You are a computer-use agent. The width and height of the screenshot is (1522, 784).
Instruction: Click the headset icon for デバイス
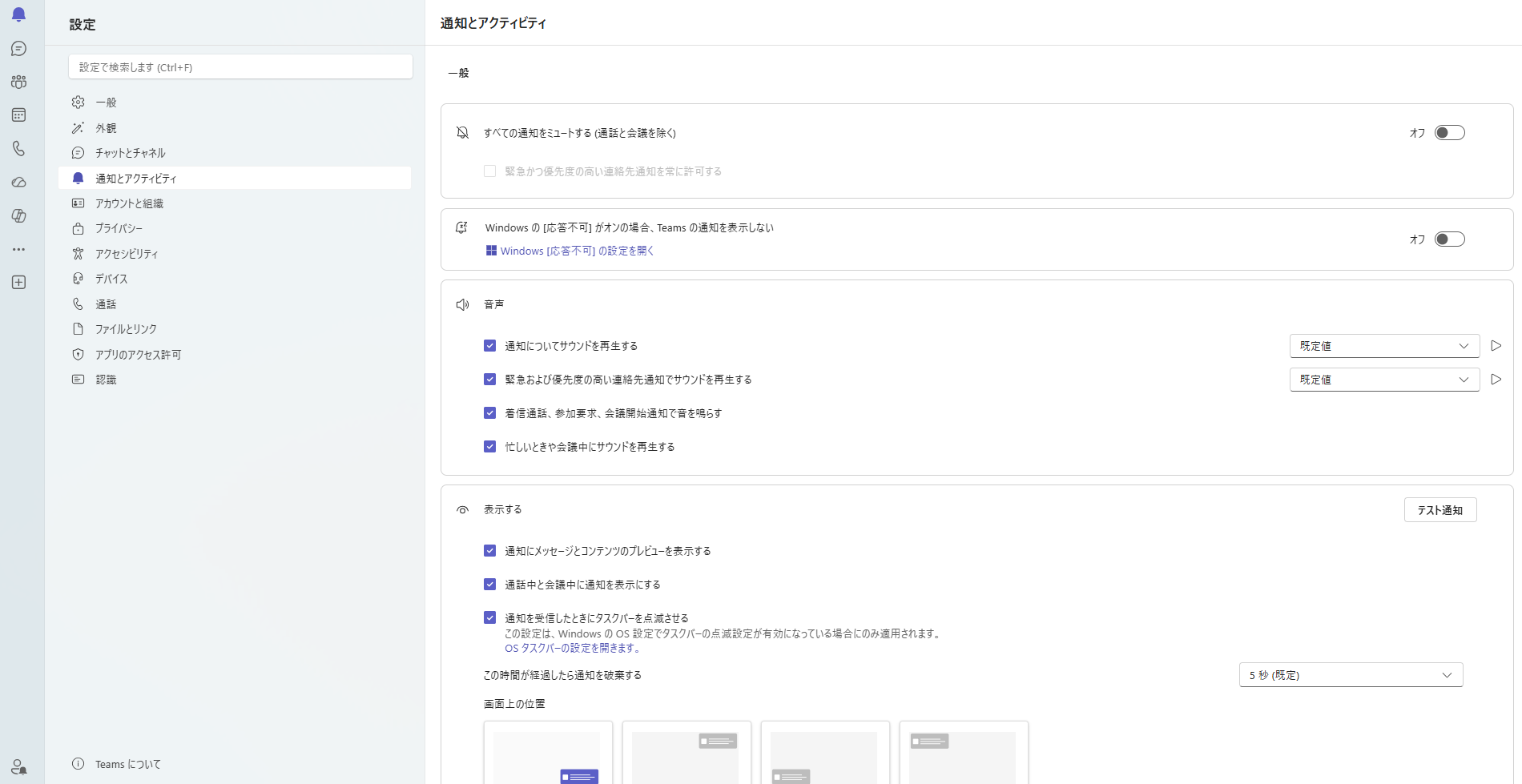click(x=78, y=279)
